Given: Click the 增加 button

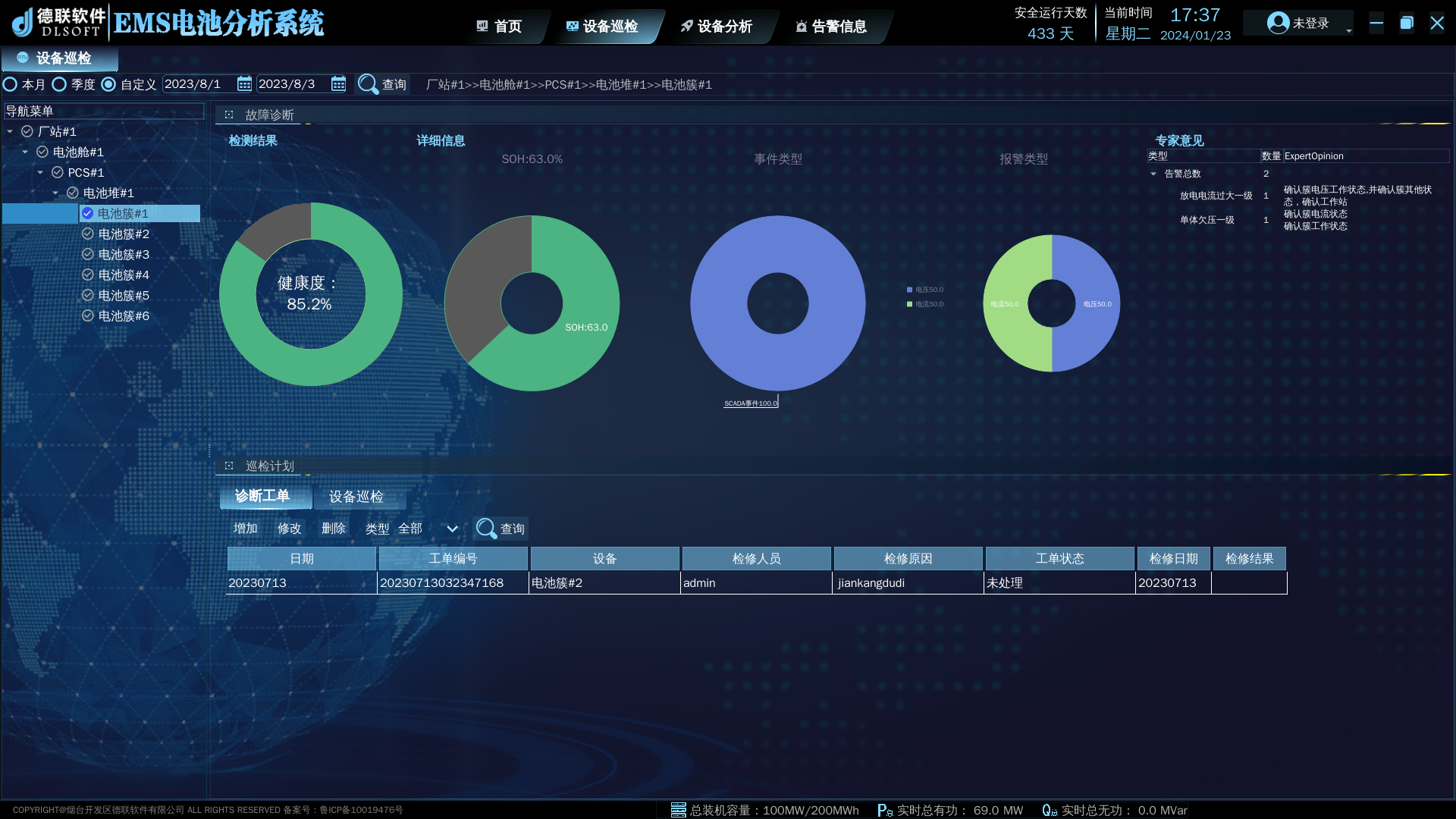Looking at the screenshot, I should [245, 529].
